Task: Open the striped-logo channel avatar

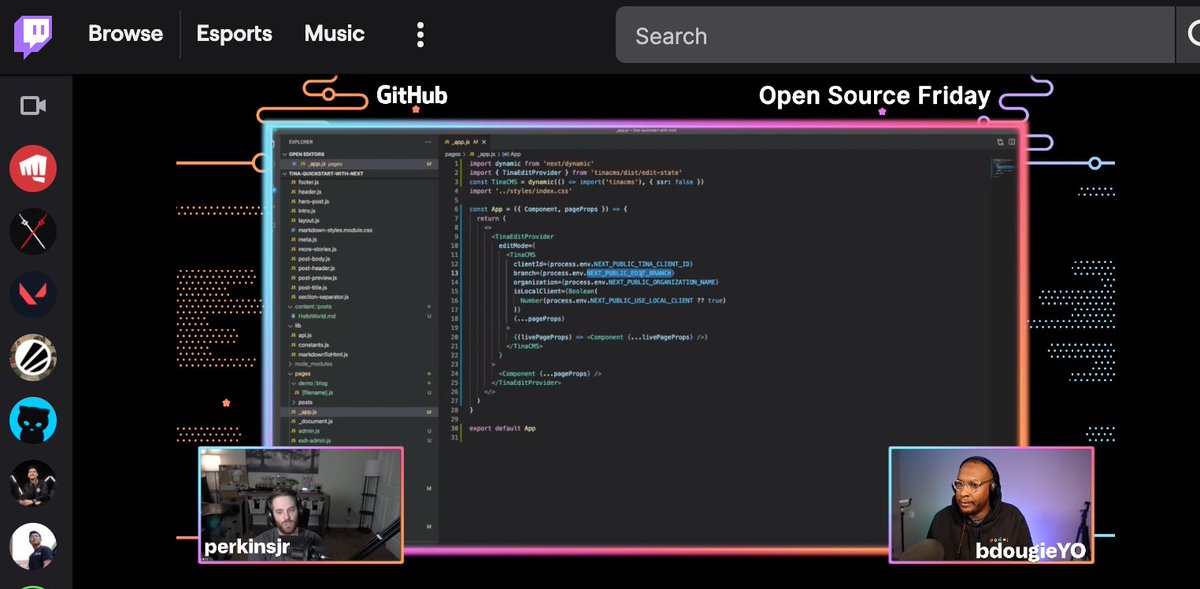Action: pyautogui.click(x=33, y=357)
